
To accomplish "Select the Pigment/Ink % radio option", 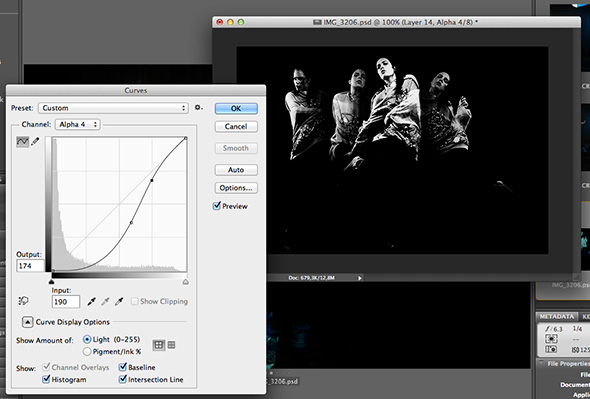I will click(87, 352).
